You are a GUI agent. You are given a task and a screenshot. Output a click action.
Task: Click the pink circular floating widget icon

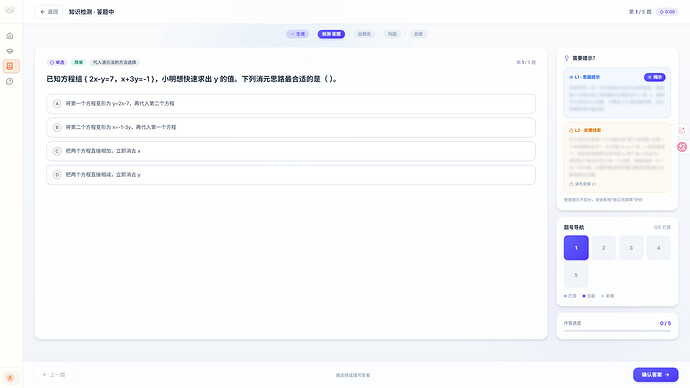(x=682, y=147)
